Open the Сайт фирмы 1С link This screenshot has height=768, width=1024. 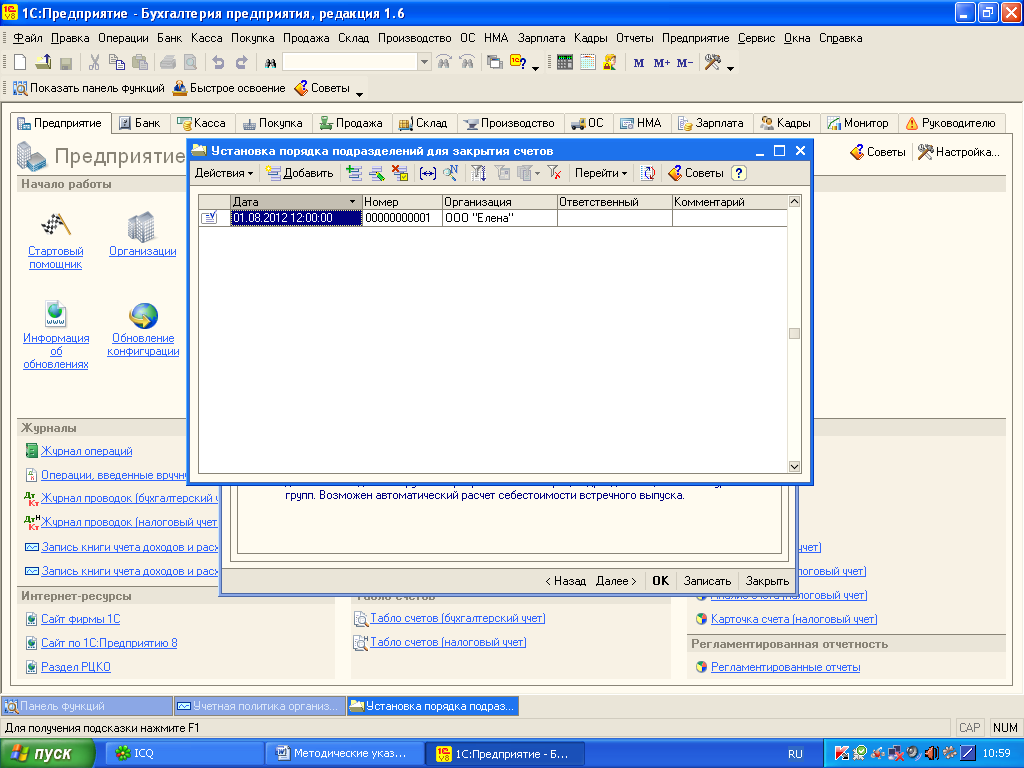click(80, 619)
